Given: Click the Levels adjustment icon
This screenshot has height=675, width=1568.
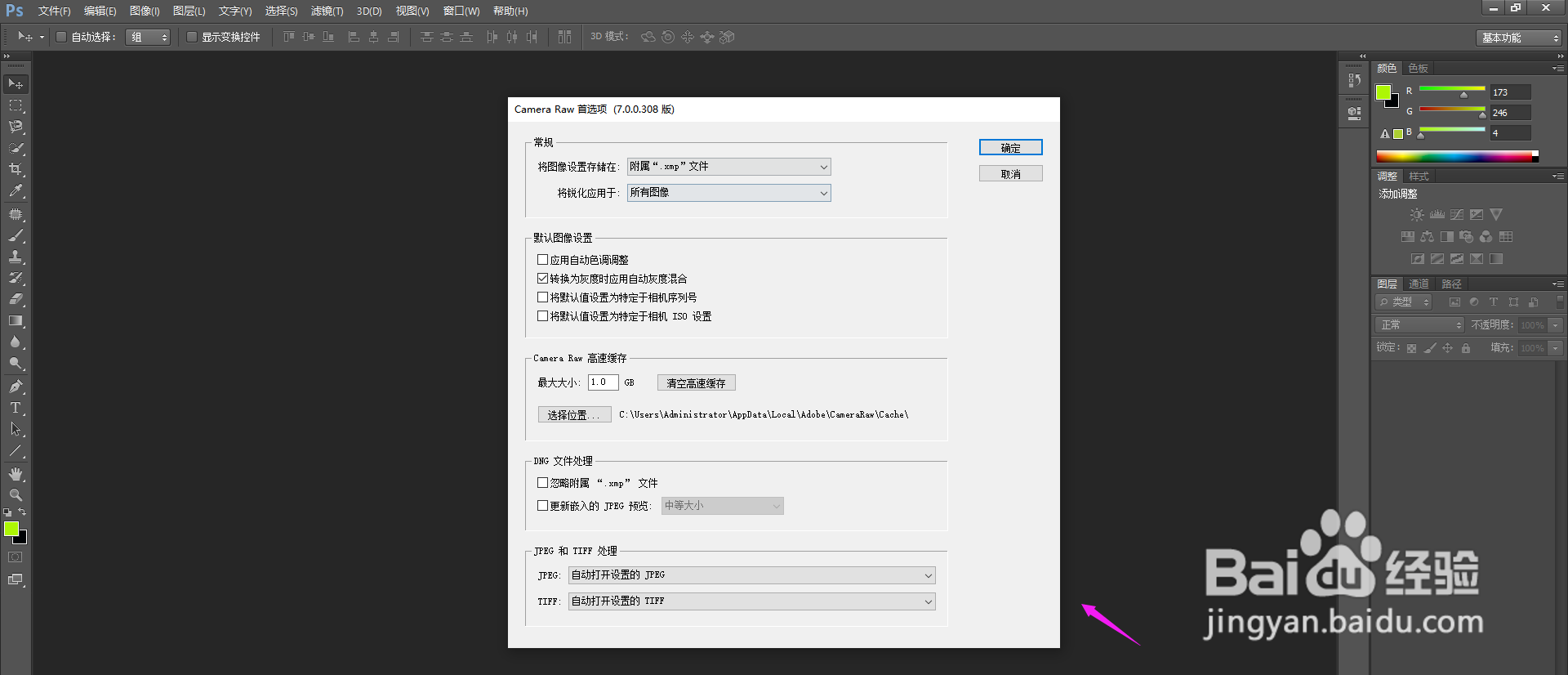Looking at the screenshot, I should pyautogui.click(x=1437, y=215).
